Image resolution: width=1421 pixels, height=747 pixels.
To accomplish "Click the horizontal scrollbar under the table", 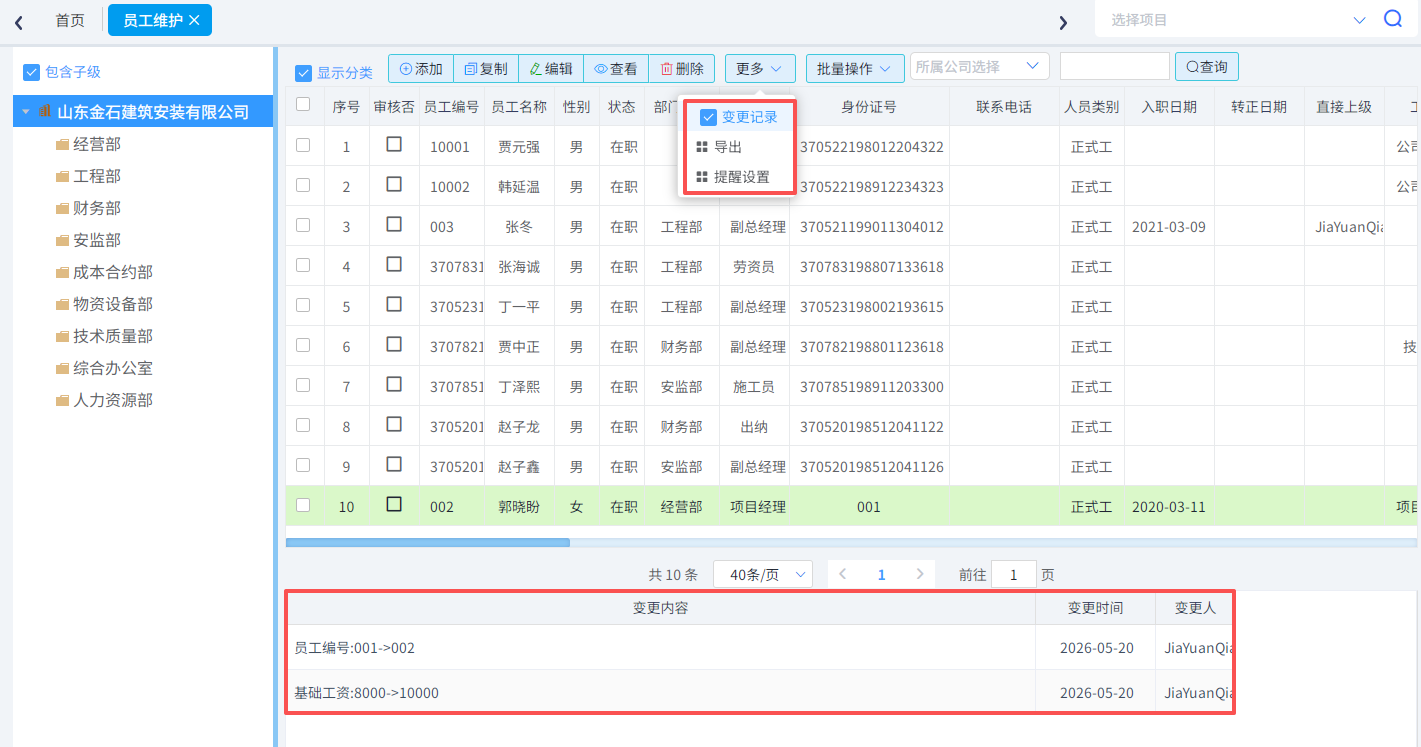I will pos(428,543).
